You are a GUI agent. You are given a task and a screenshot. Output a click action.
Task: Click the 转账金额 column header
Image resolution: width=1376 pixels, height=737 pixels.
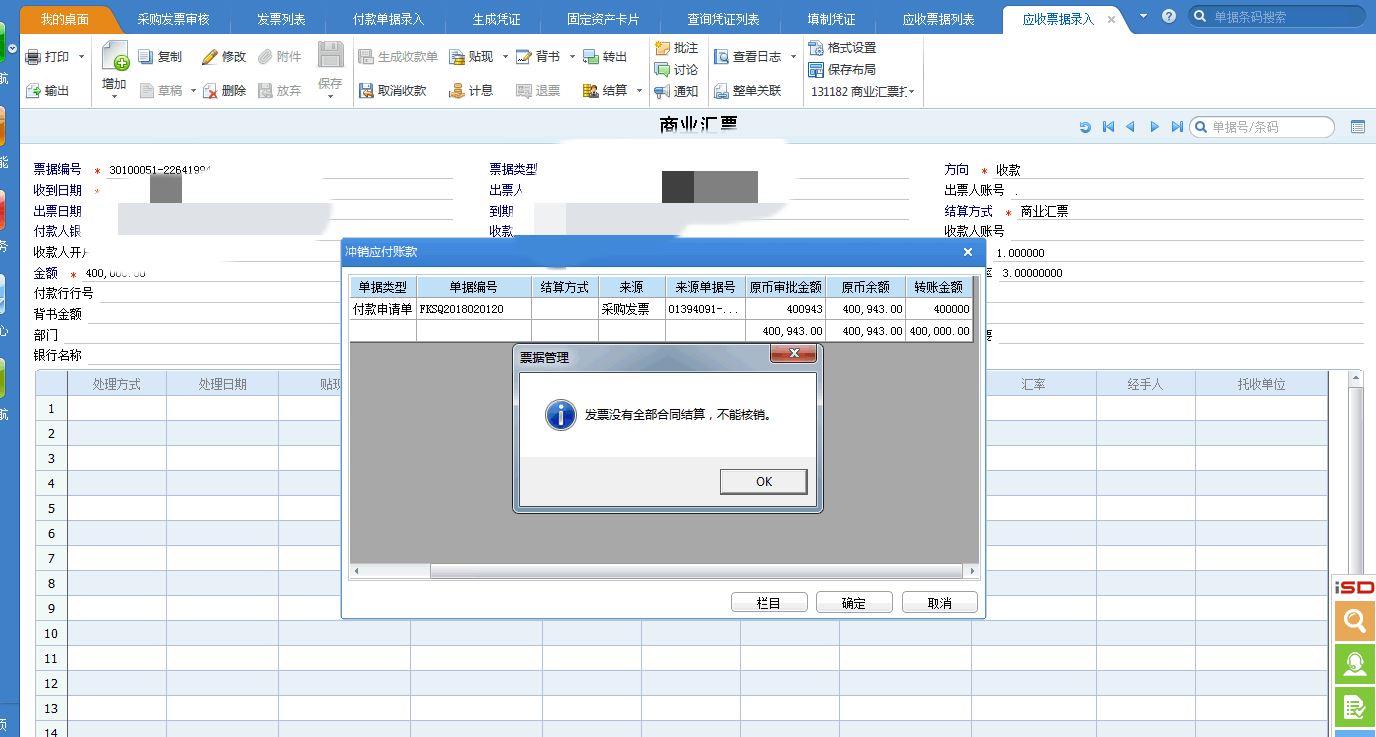[x=939, y=287]
